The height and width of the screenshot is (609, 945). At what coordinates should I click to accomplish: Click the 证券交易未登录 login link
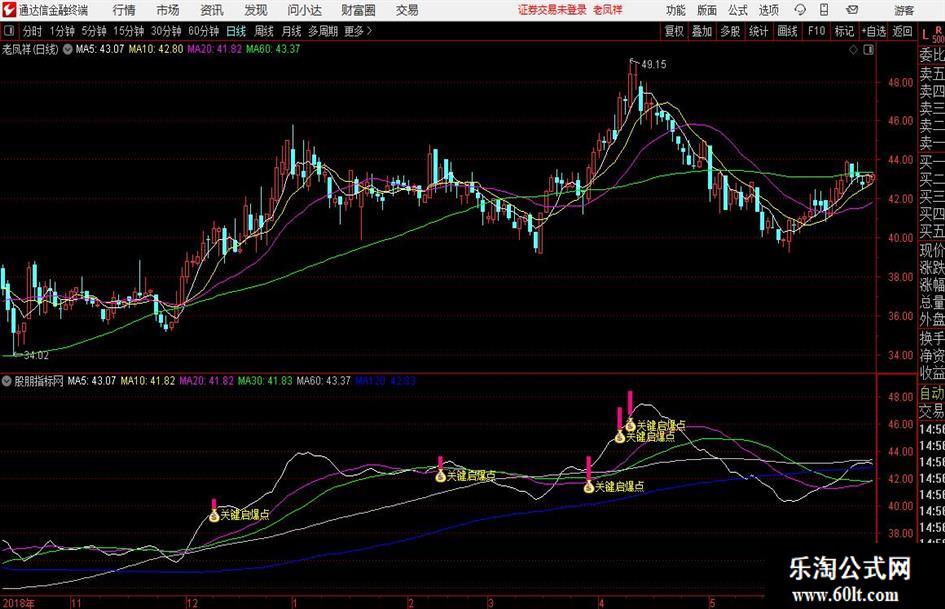click(x=552, y=10)
